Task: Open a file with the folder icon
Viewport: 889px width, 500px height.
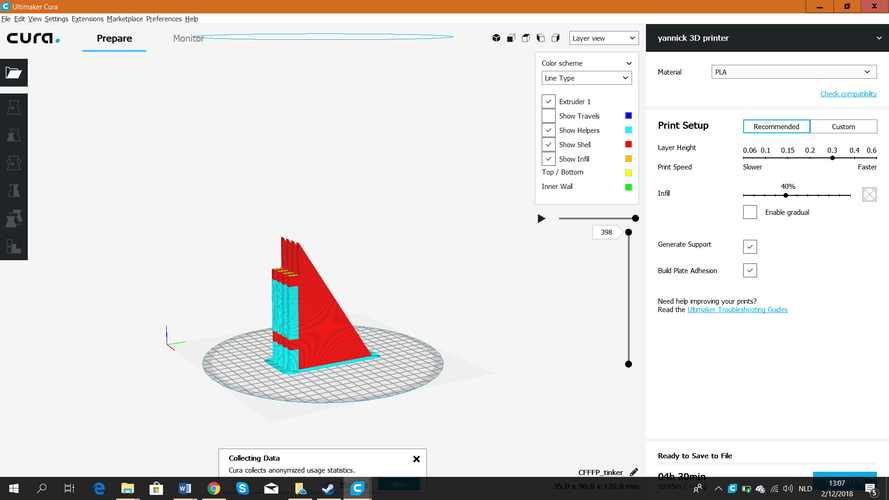Action: 14,73
